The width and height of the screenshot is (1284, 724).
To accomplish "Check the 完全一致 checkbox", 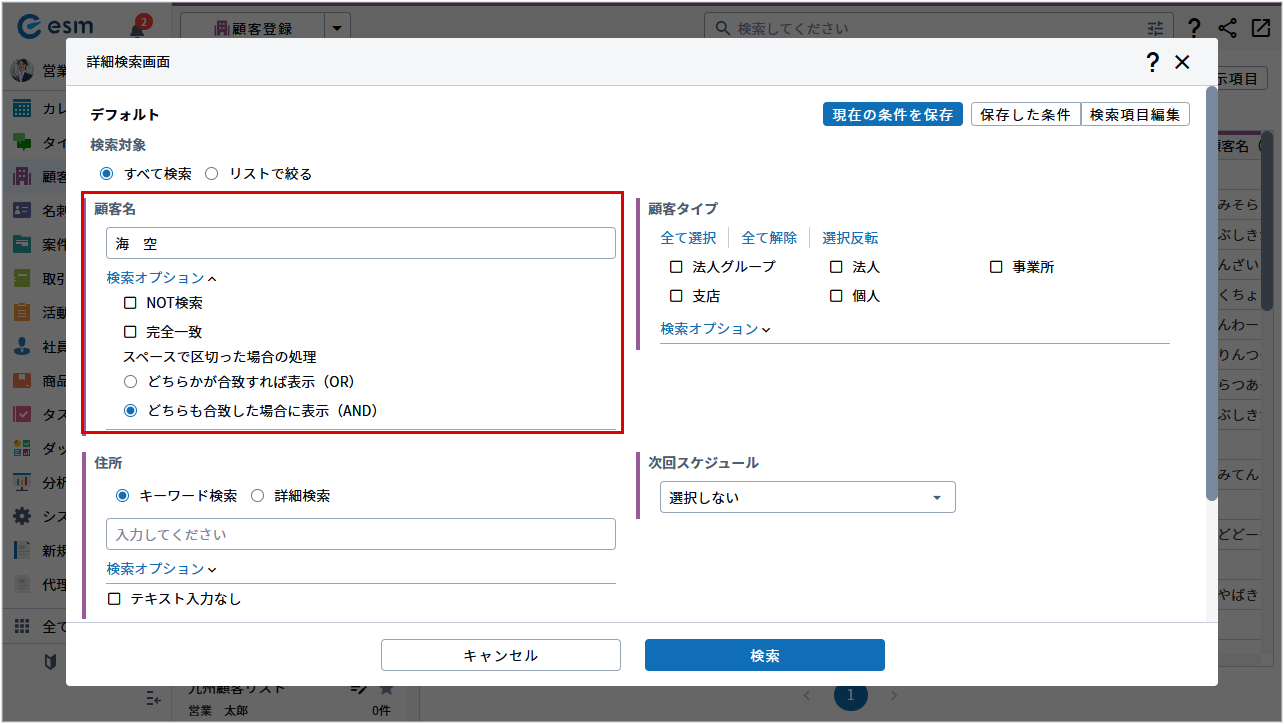I will 130,332.
